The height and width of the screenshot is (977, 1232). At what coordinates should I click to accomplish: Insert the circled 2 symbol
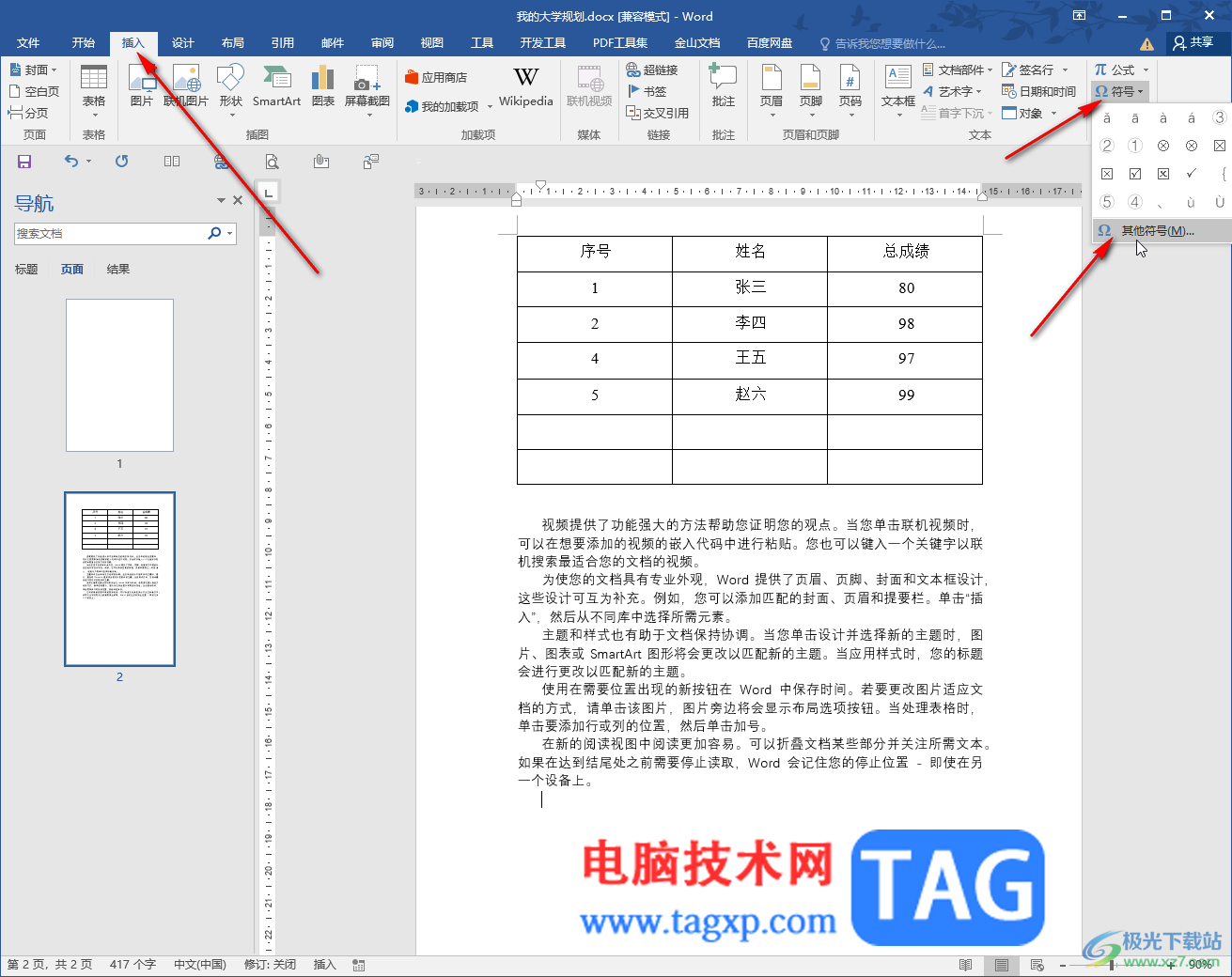click(x=1107, y=146)
